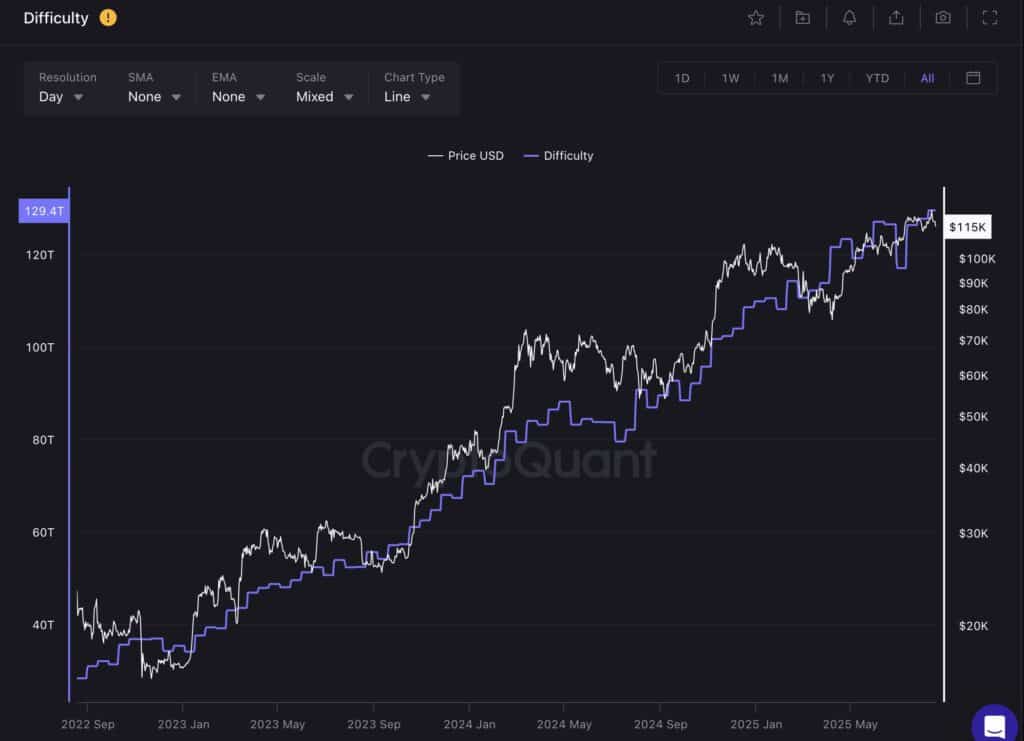Open the add-to-folder icon

803,18
